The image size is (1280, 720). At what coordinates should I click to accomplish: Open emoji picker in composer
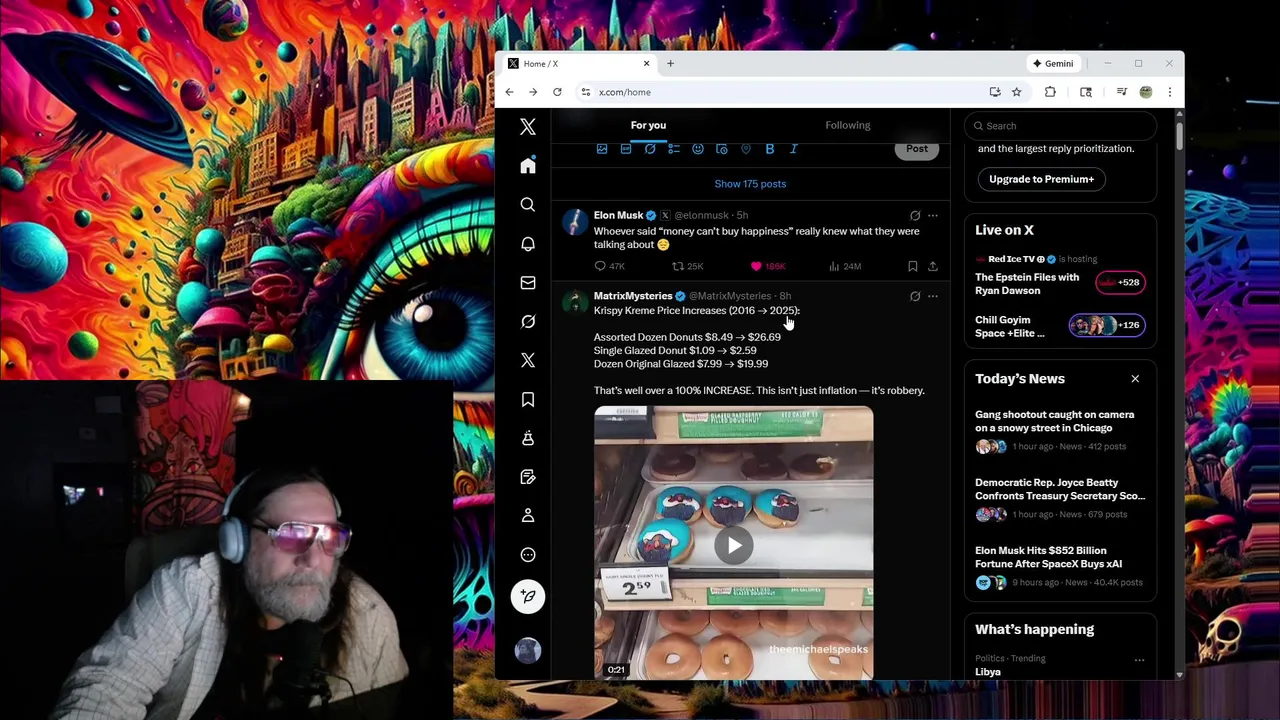(x=698, y=149)
